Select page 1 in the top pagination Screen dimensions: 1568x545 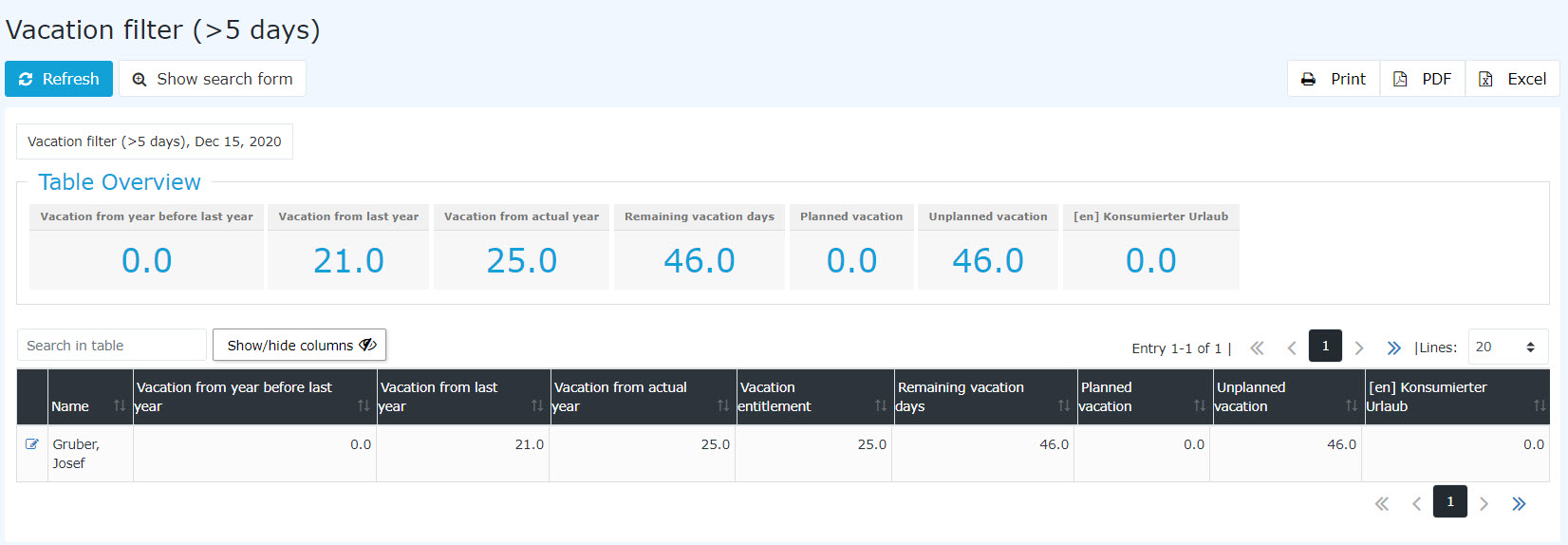(1325, 346)
